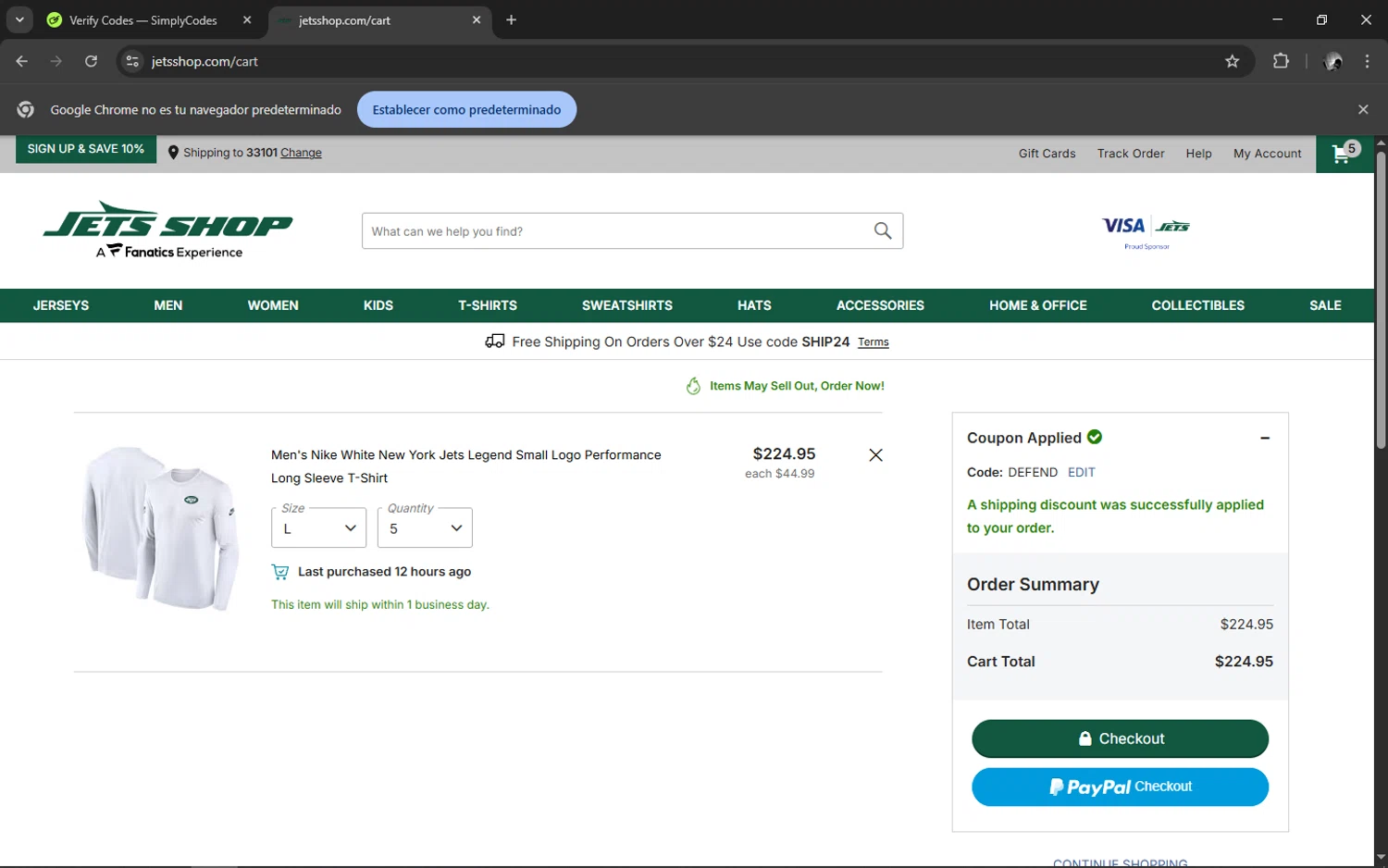Screen dimensions: 1388x868
Task: Close the jetsshop.com/cart tab
Action: 477,20
